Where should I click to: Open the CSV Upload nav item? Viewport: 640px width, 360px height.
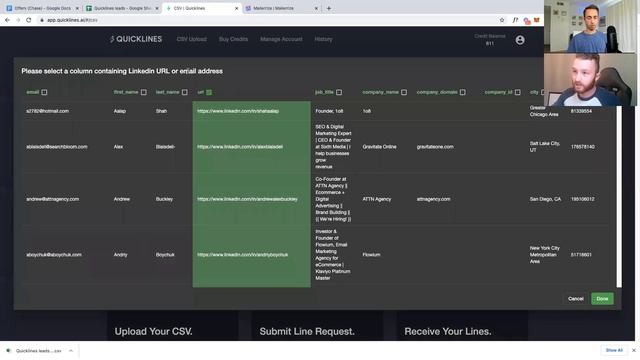pos(191,39)
